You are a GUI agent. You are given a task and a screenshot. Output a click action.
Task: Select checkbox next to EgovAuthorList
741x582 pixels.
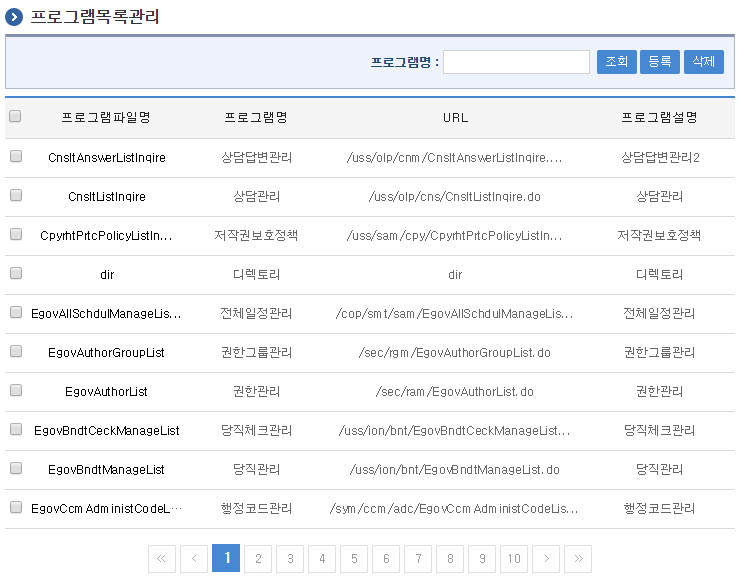(15, 391)
